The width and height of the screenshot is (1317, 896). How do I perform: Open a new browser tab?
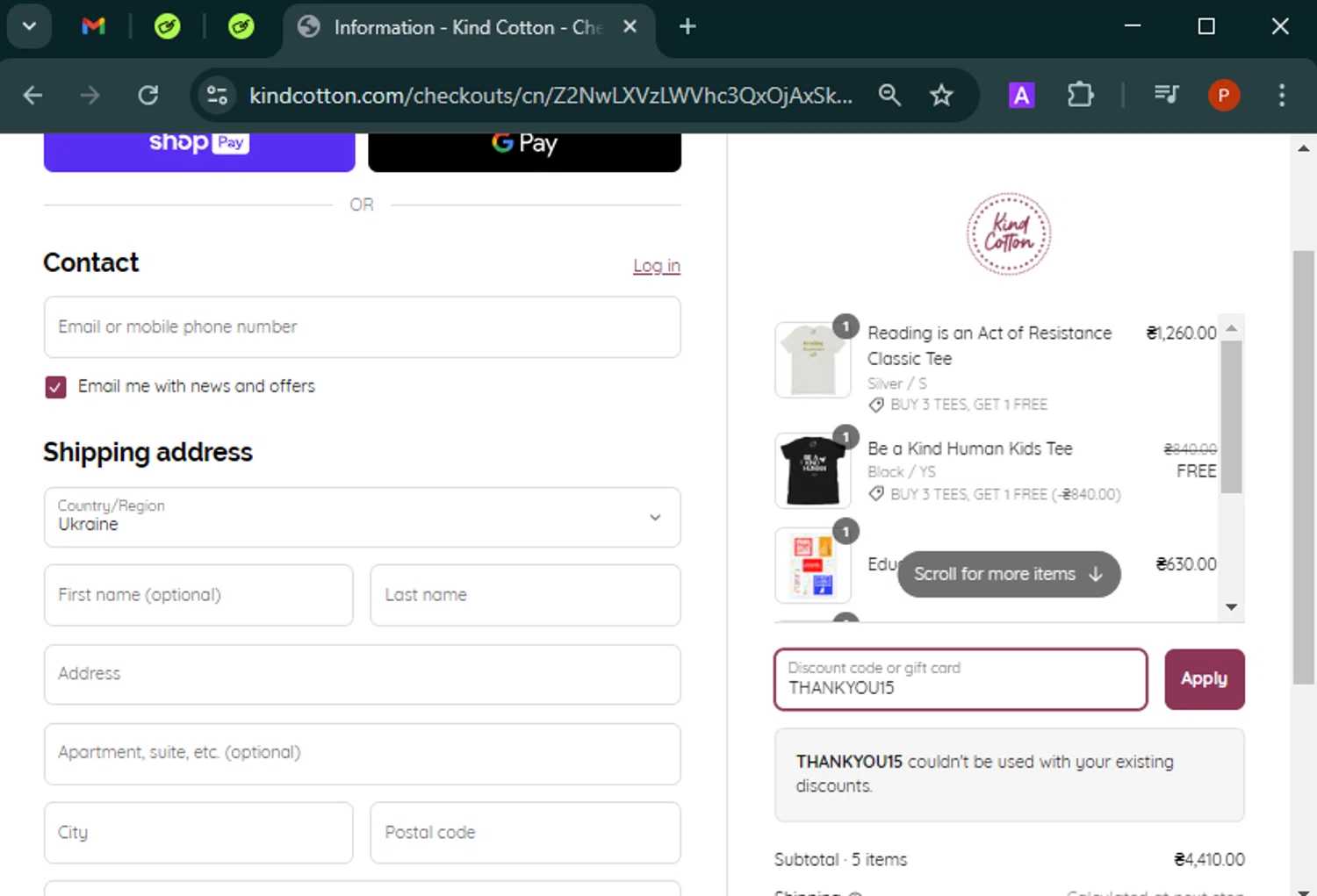[687, 26]
